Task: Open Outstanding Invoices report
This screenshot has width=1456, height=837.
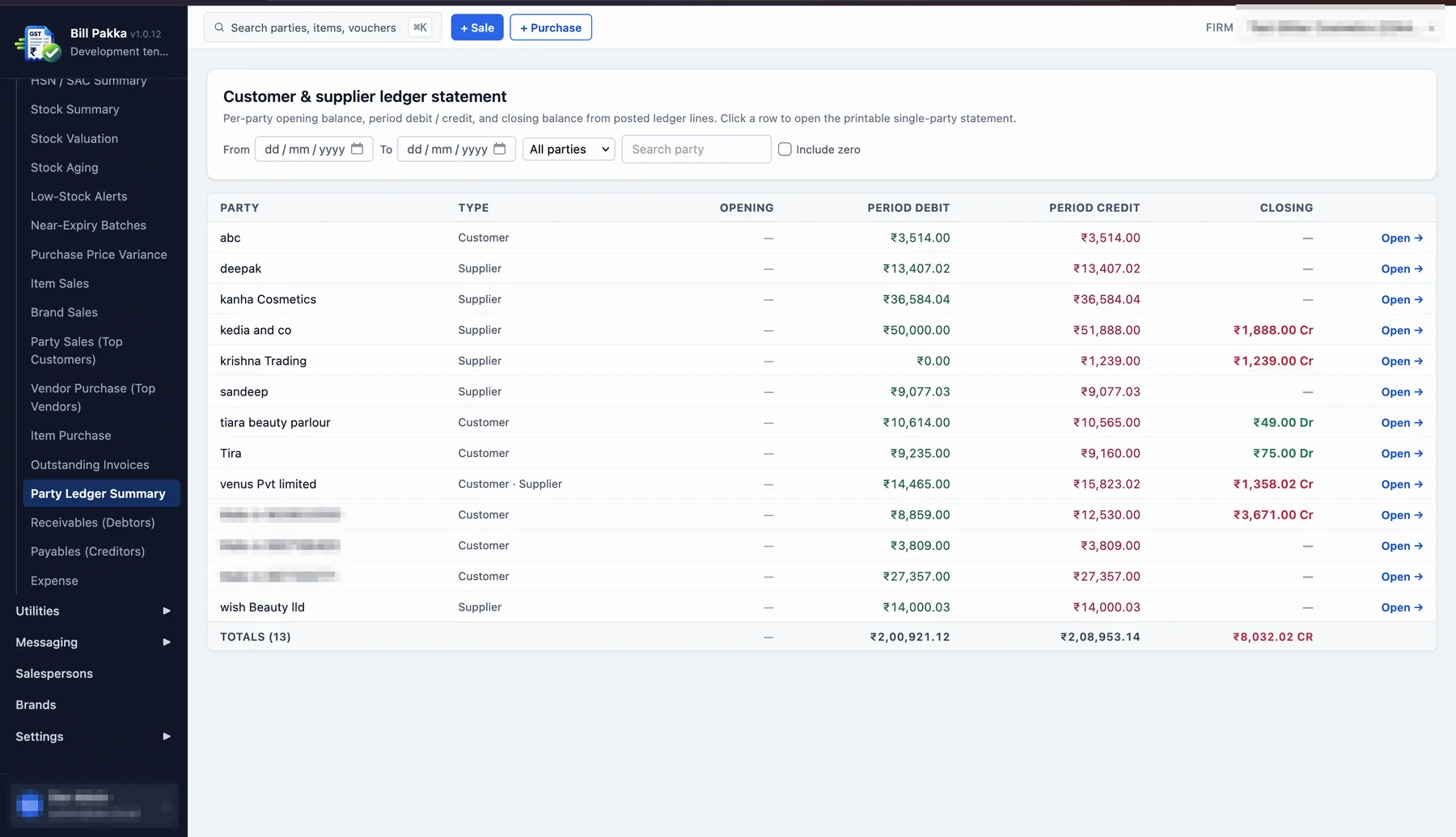Action: click(90, 465)
